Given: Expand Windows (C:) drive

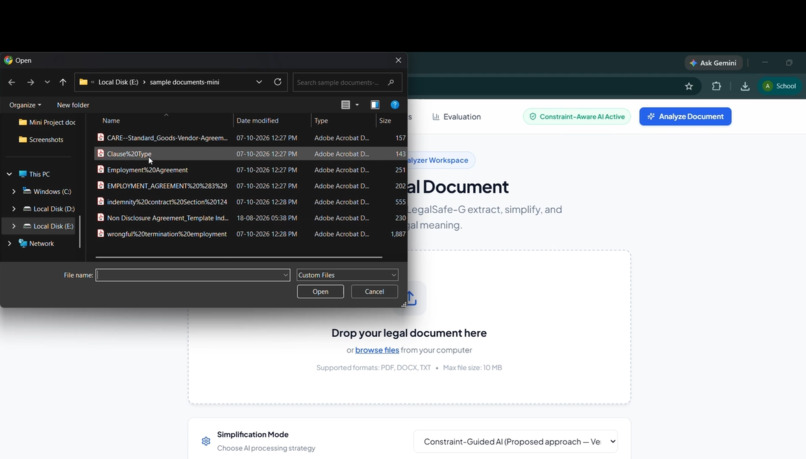Looking at the screenshot, I should tap(14, 191).
